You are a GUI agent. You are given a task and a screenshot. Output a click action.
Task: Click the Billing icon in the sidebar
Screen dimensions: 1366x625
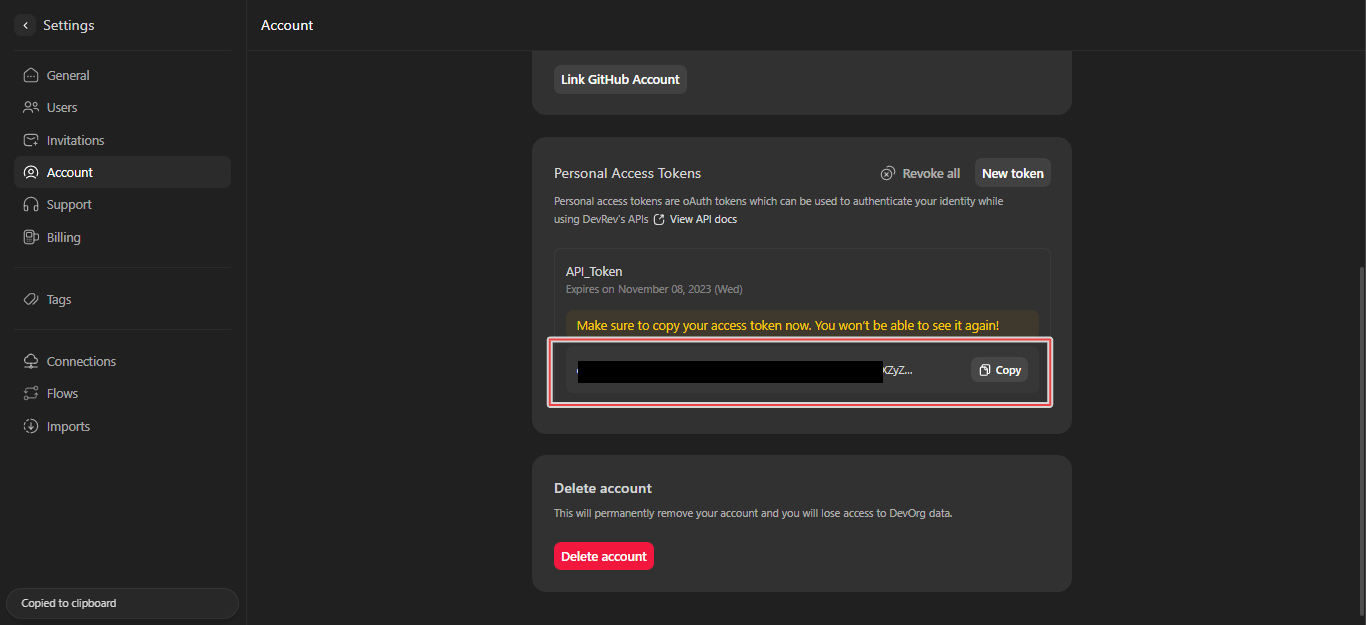click(x=31, y=238)
